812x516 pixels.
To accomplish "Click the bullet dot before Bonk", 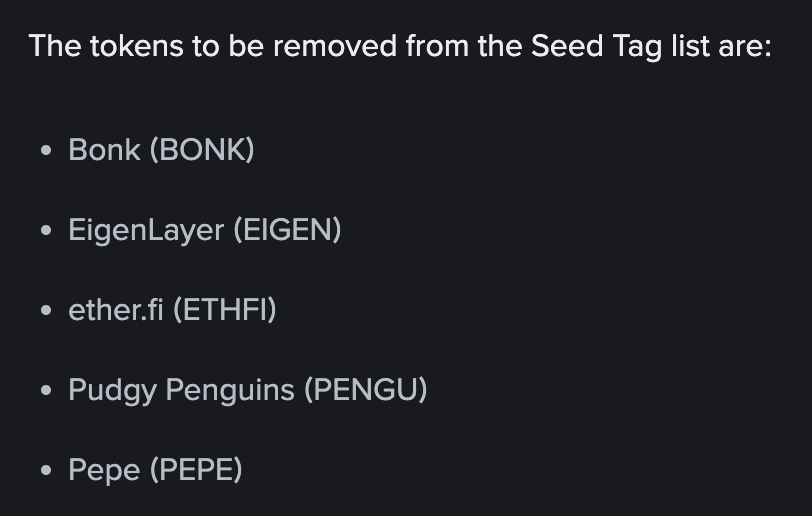I will click(x=46, y=150).
